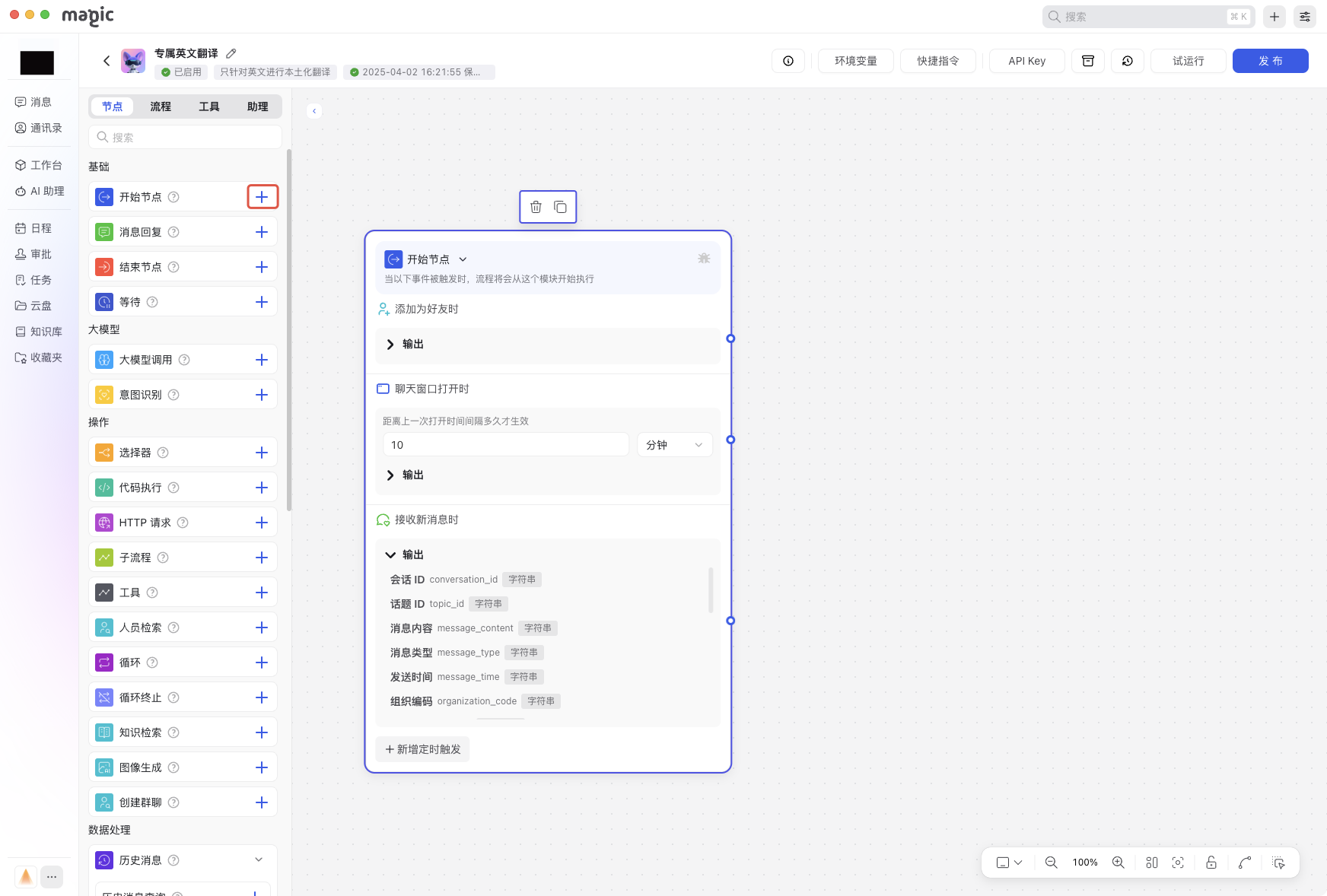The height and width of the screenshot is (896, 1327).
Task: Open help tooltip for 意图识别
Action: (173, 395)
